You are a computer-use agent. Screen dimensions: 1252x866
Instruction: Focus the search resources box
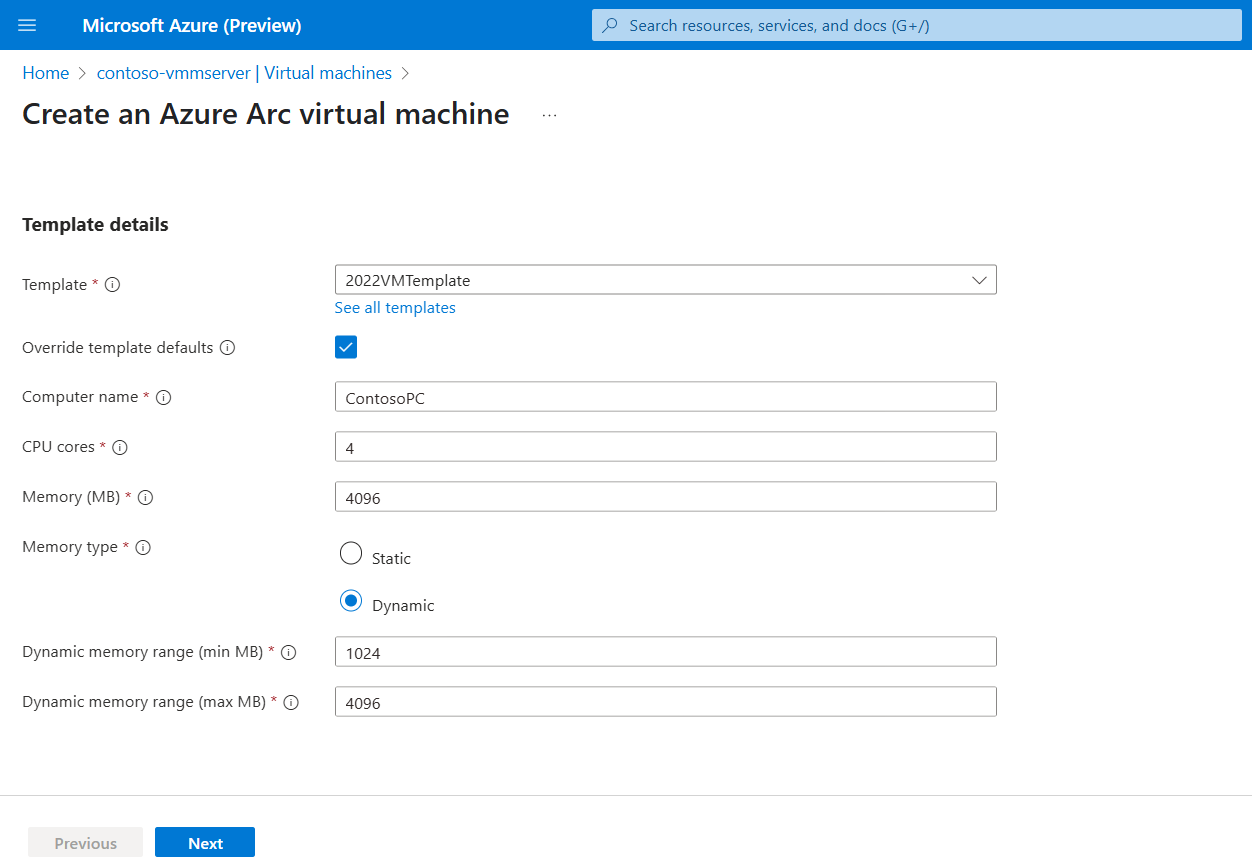click(x=916, y=25)
